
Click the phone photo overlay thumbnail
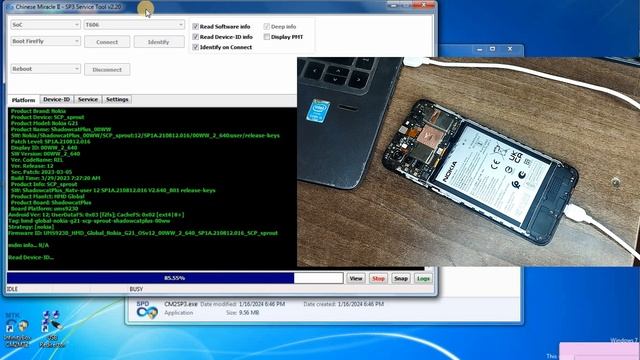coord(469,162)
